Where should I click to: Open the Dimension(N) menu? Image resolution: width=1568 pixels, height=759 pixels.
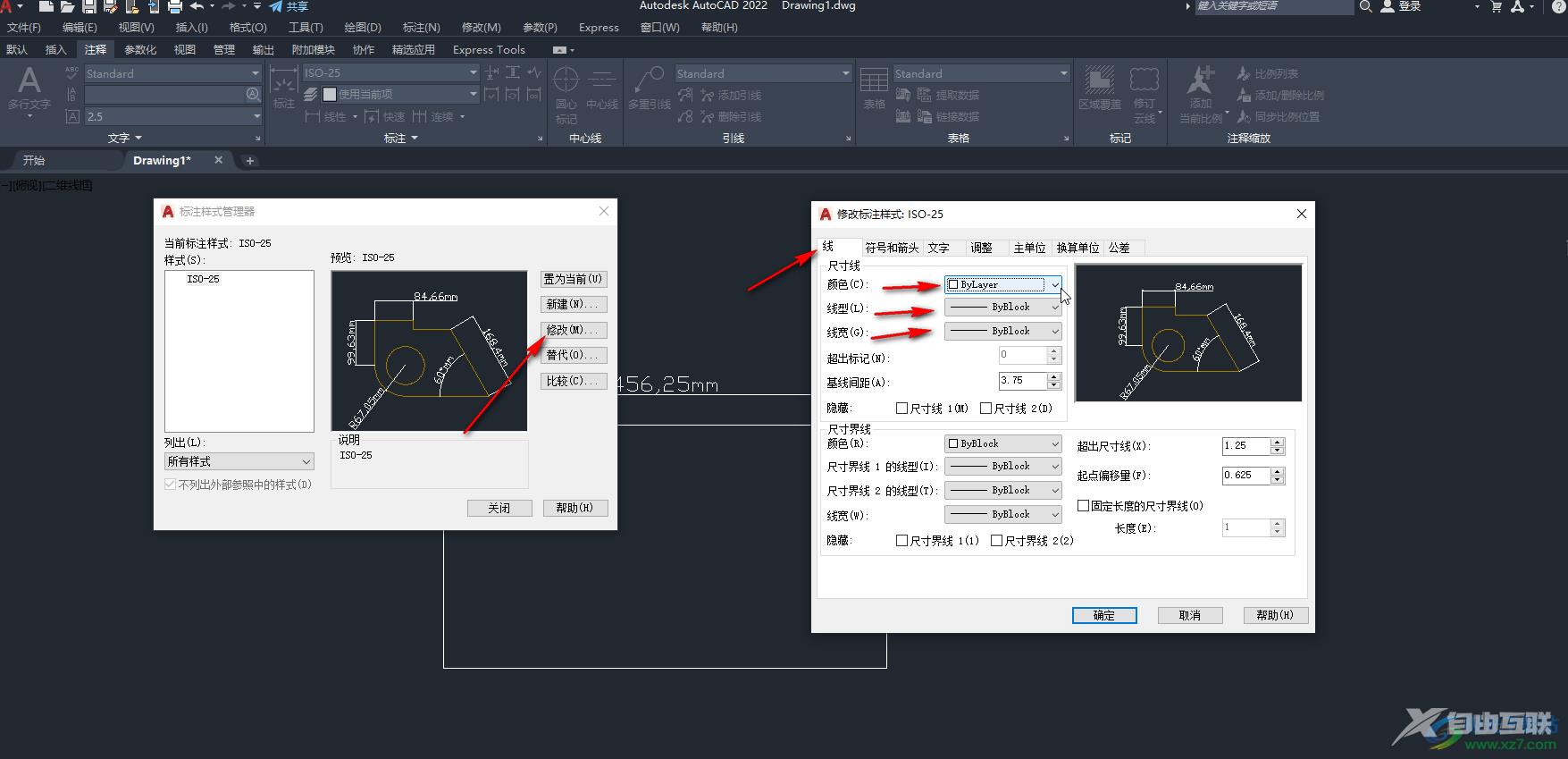[x=421, y=27]
